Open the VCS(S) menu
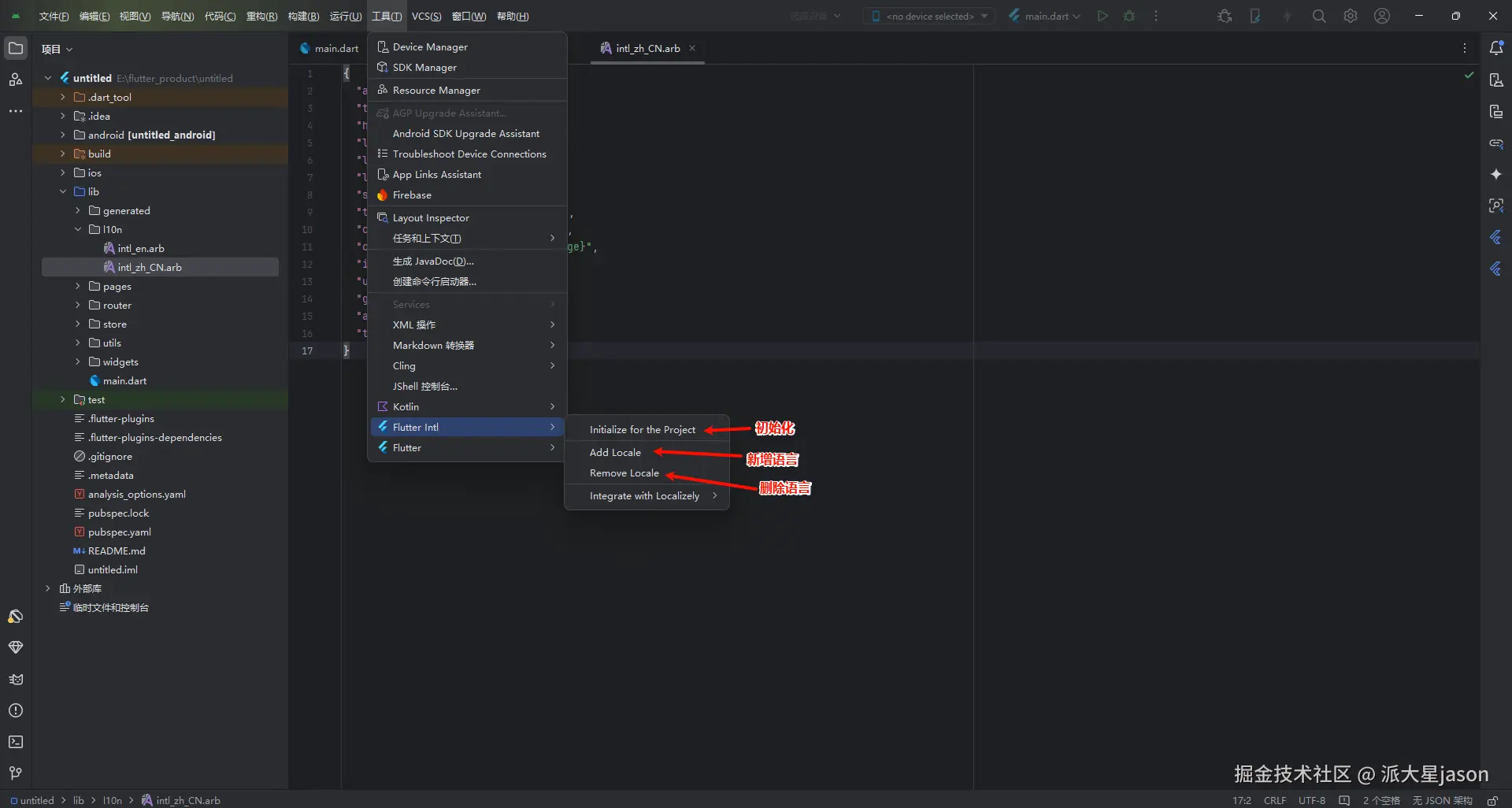 pyautogui.click(x=426, y=16)
